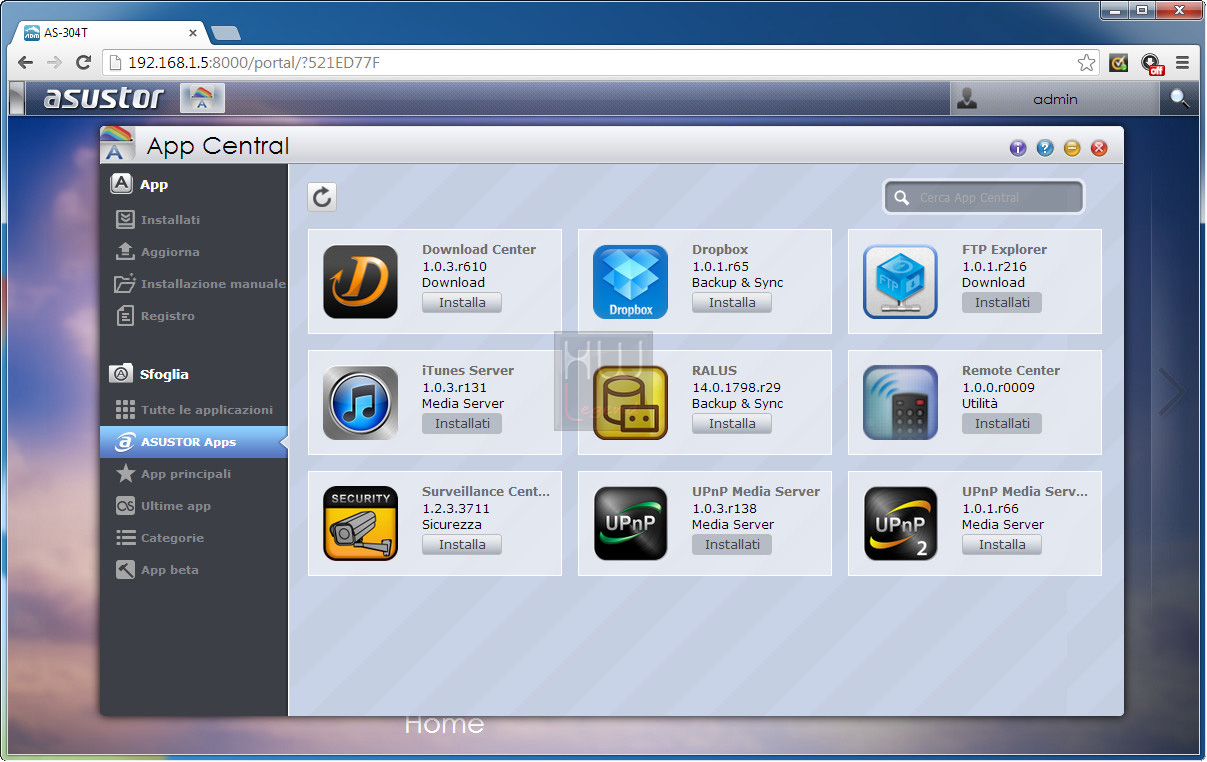1207x762 pixels.
Task: Click the Sicurezza category label
Action: click(x=452, y=525)
